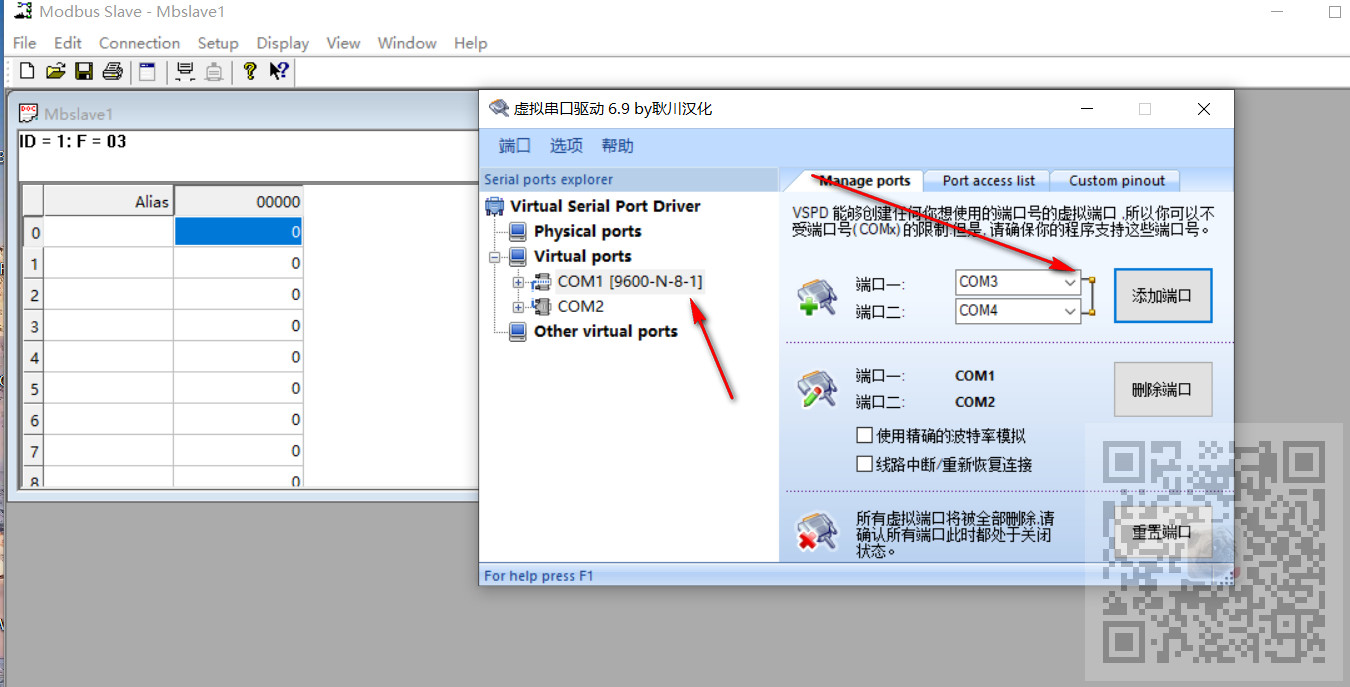The image size is (1350, 687).
Task: Click the context help arrow-question icon
Action: [x=279, y=71]
